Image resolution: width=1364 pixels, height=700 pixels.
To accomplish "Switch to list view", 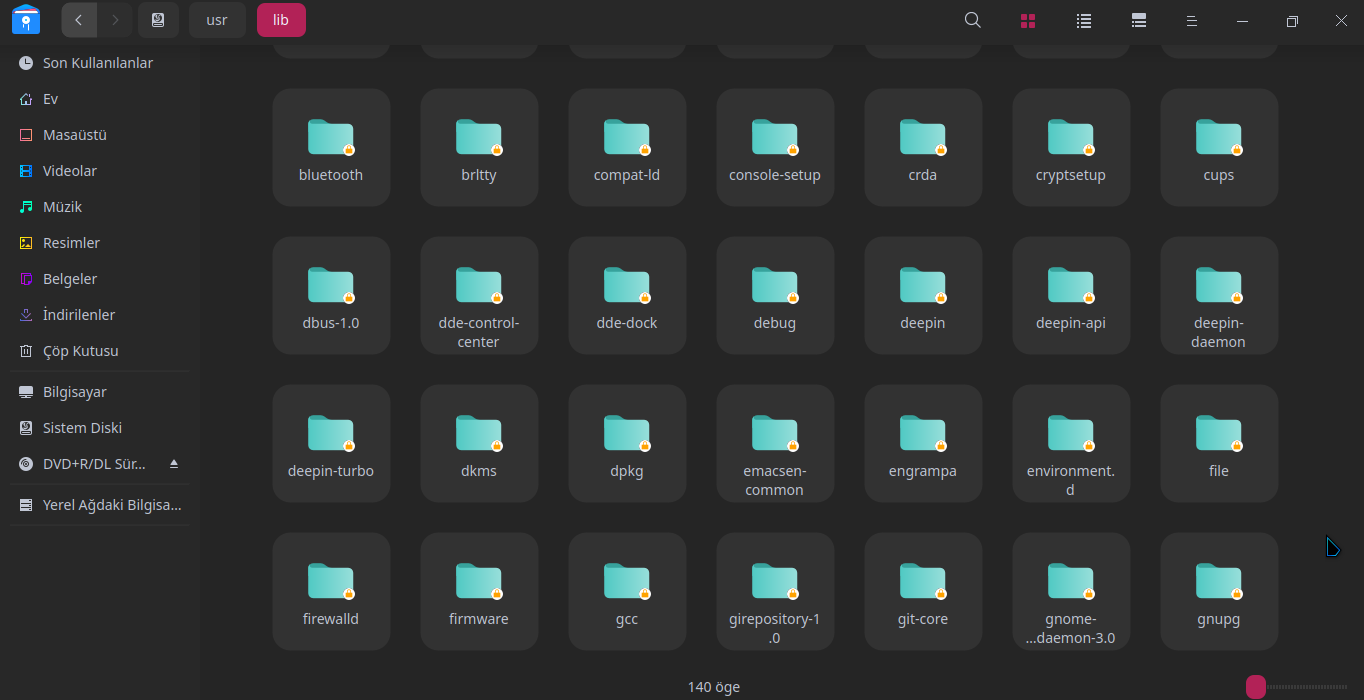I will (x=1083, y=20).
